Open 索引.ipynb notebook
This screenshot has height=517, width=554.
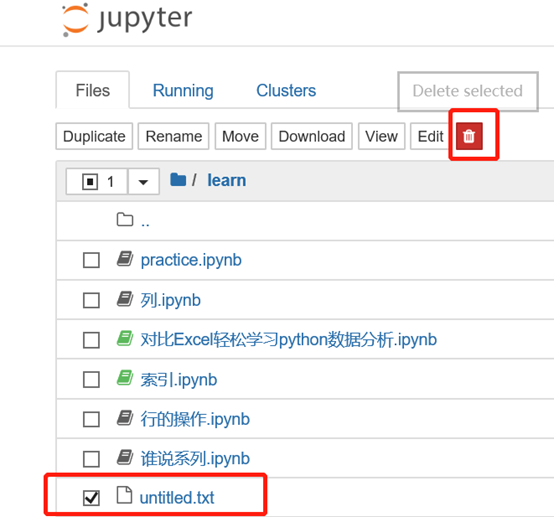(x=179, y=380)
